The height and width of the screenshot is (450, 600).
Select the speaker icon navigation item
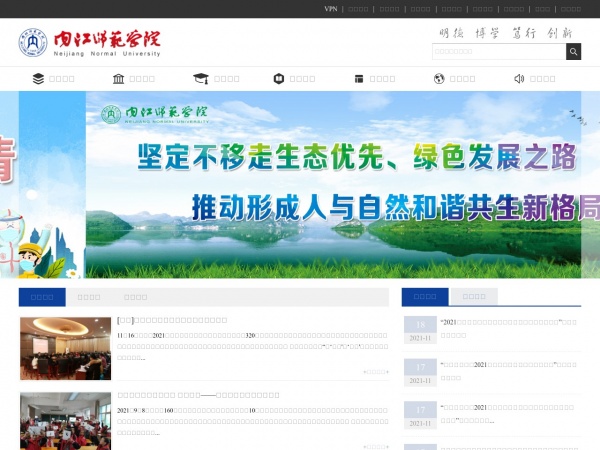click(519, 78)
